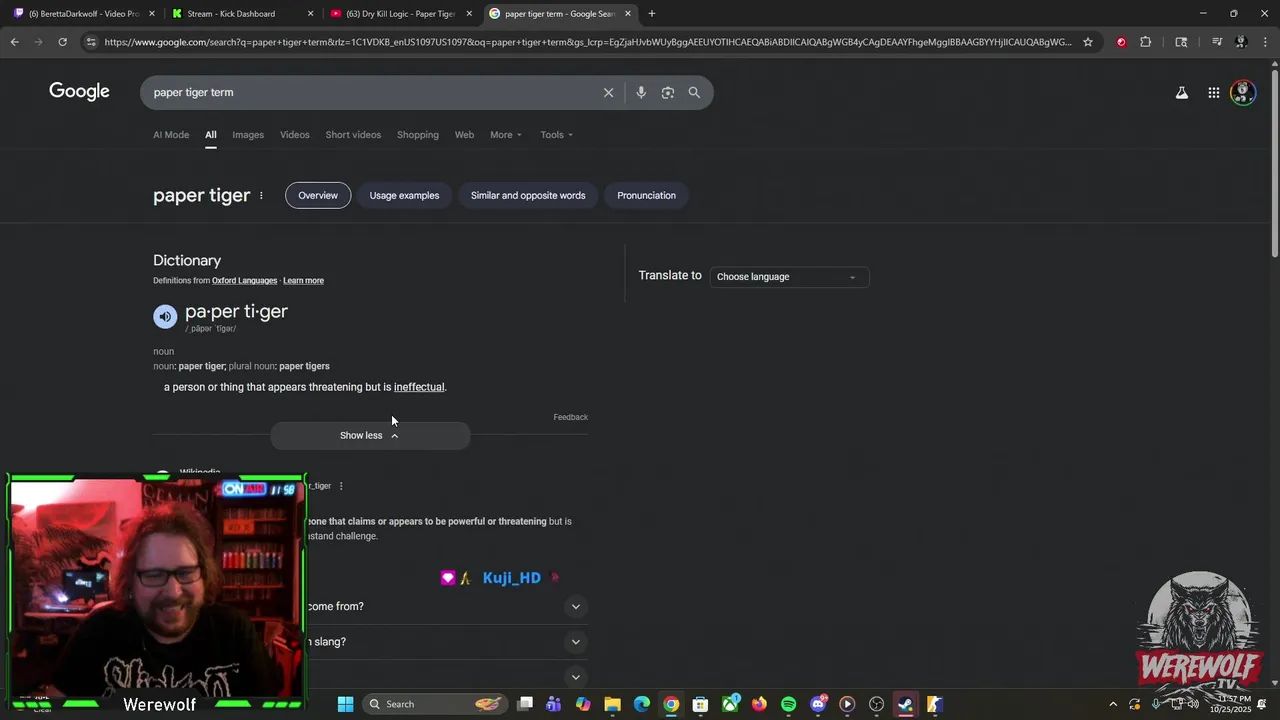Open Microsoft Edge from the taskbar
This screenshot has height=720, width=1280.
coord(642,704)
